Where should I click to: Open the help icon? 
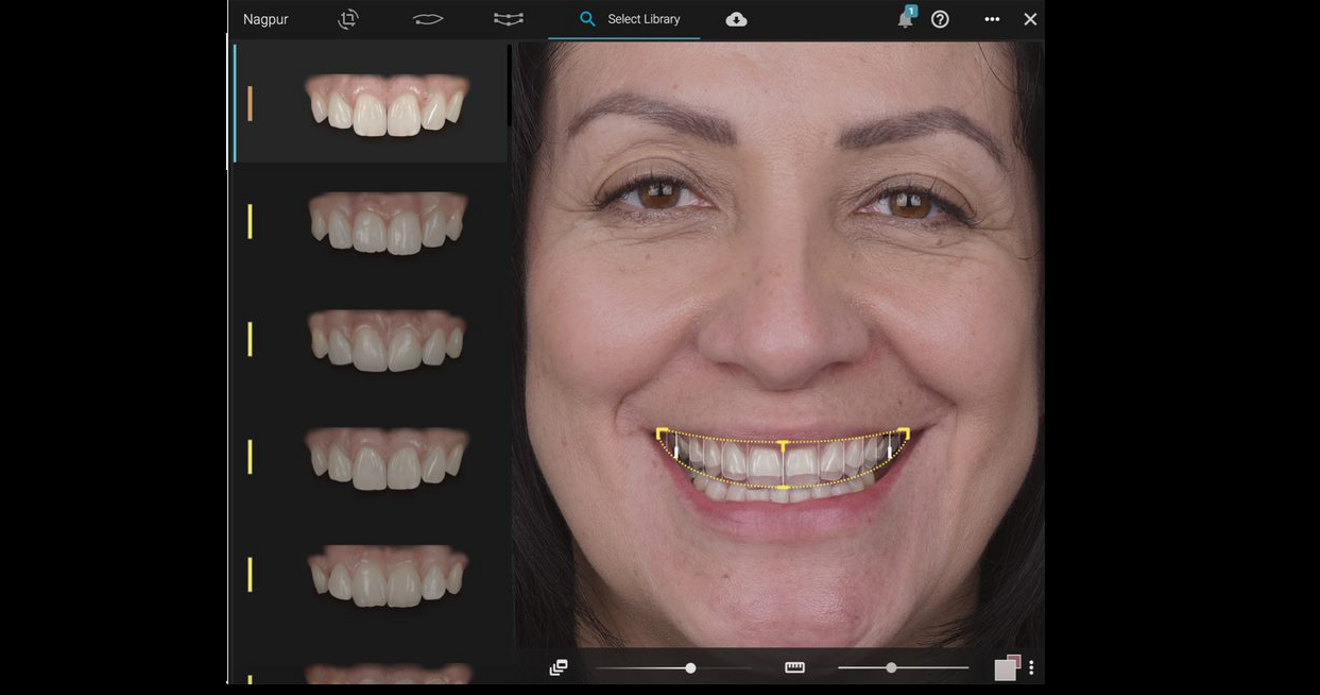tap(940, 19)
